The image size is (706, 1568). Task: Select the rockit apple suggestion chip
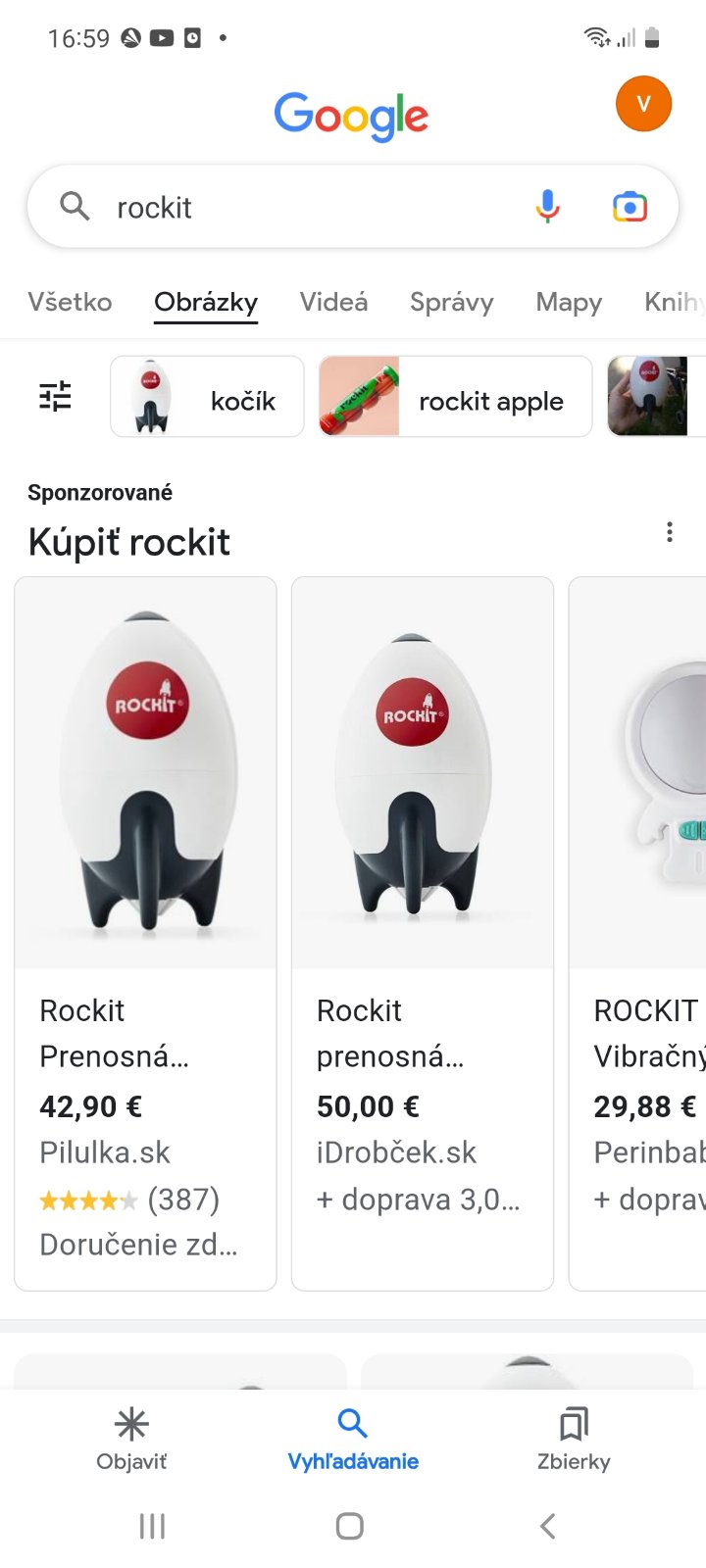pos(455,397)
